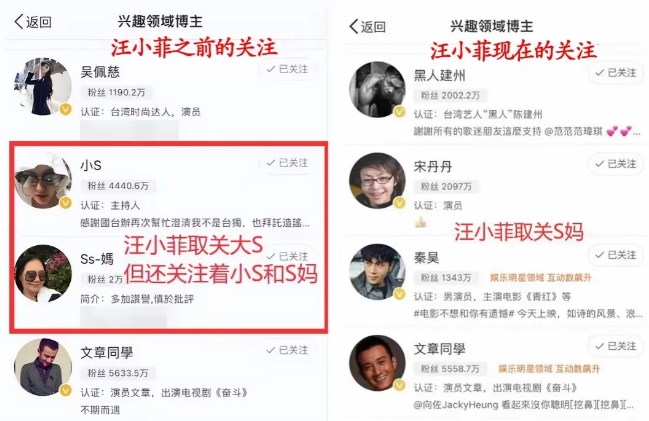Screen dimensions: 649x421
Task: Toggle 已关注 for right-side 文章同學
Action: (616, 346)
